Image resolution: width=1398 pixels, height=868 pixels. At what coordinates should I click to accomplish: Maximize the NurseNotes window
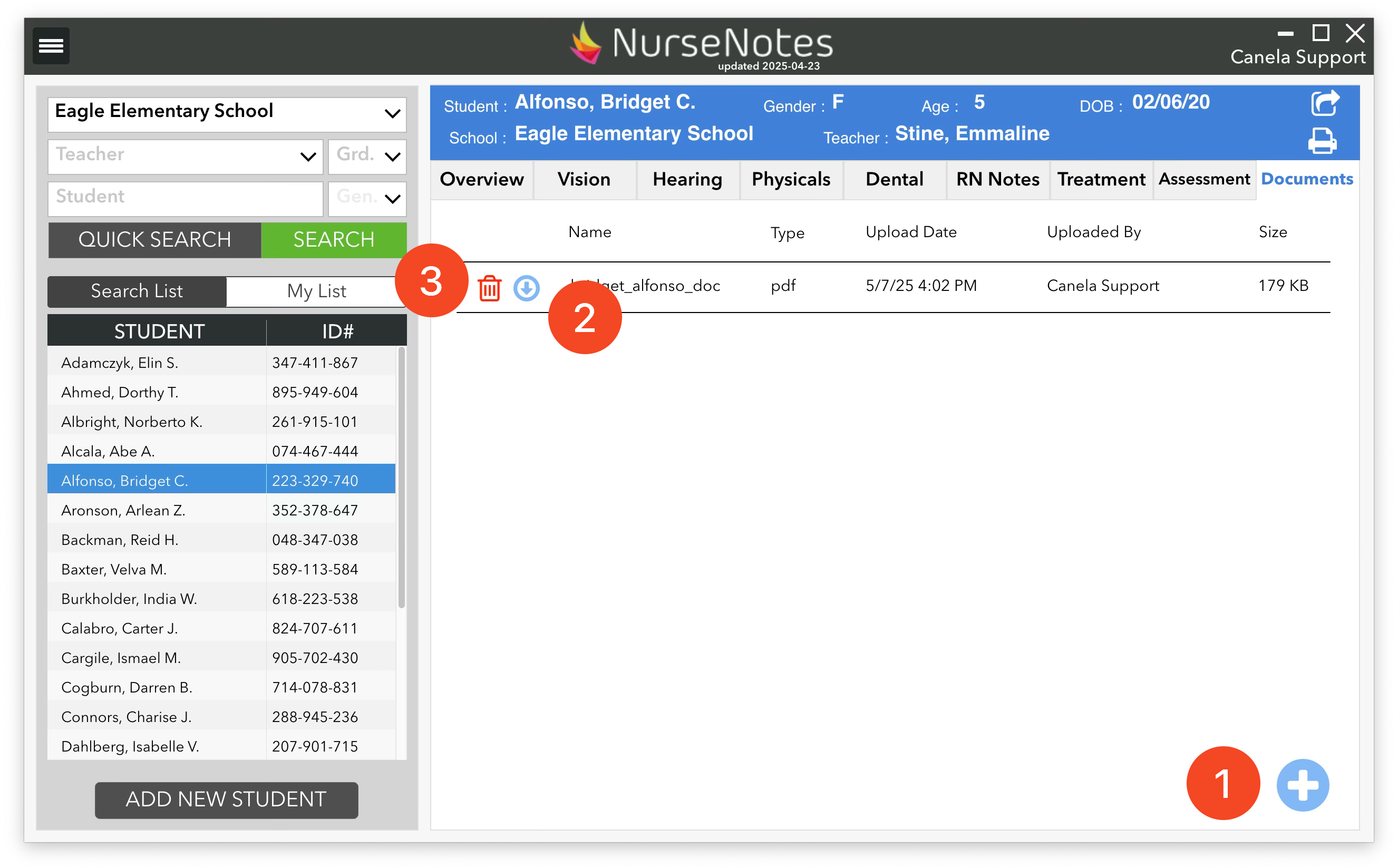1321,33
